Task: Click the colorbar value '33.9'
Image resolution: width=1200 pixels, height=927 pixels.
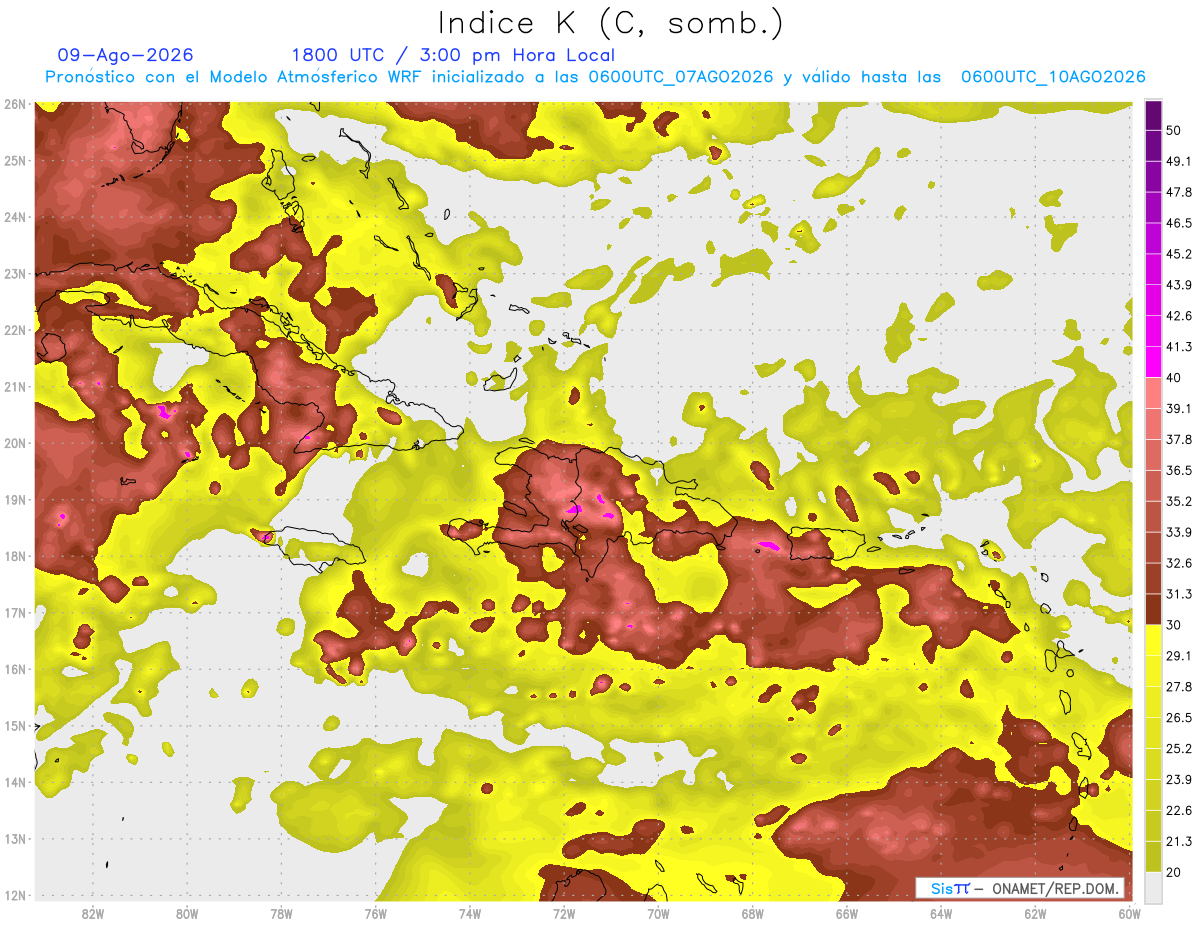Action: 1179,532
